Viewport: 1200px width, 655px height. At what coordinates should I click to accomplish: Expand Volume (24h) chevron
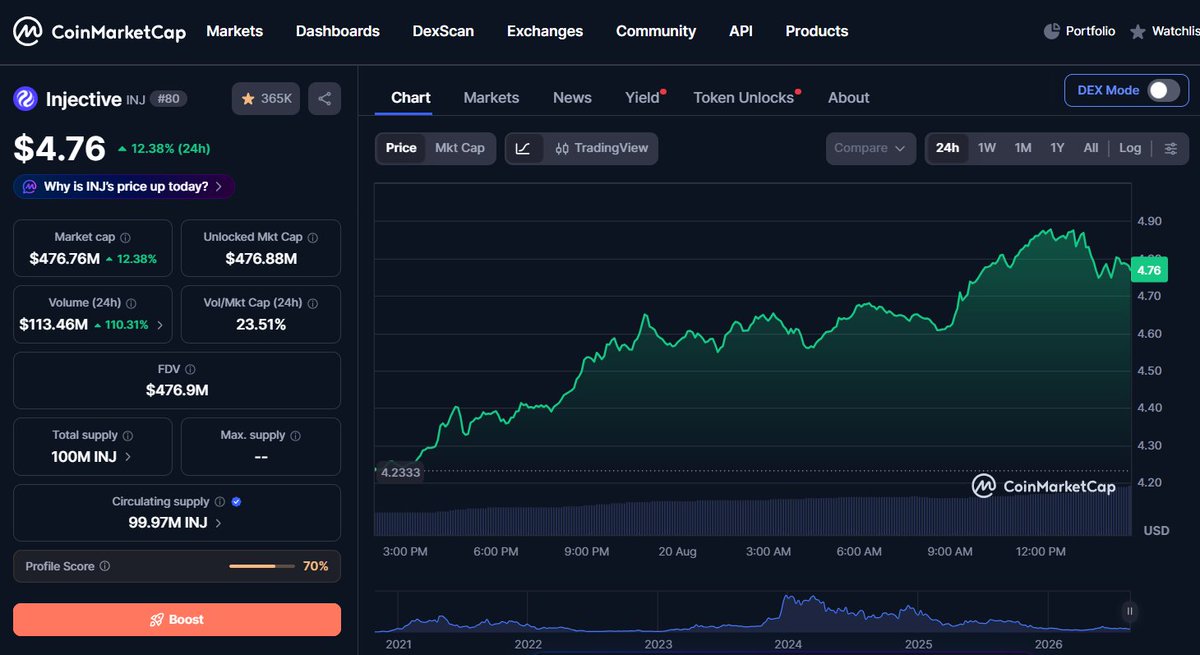click(x=160, y=324)
